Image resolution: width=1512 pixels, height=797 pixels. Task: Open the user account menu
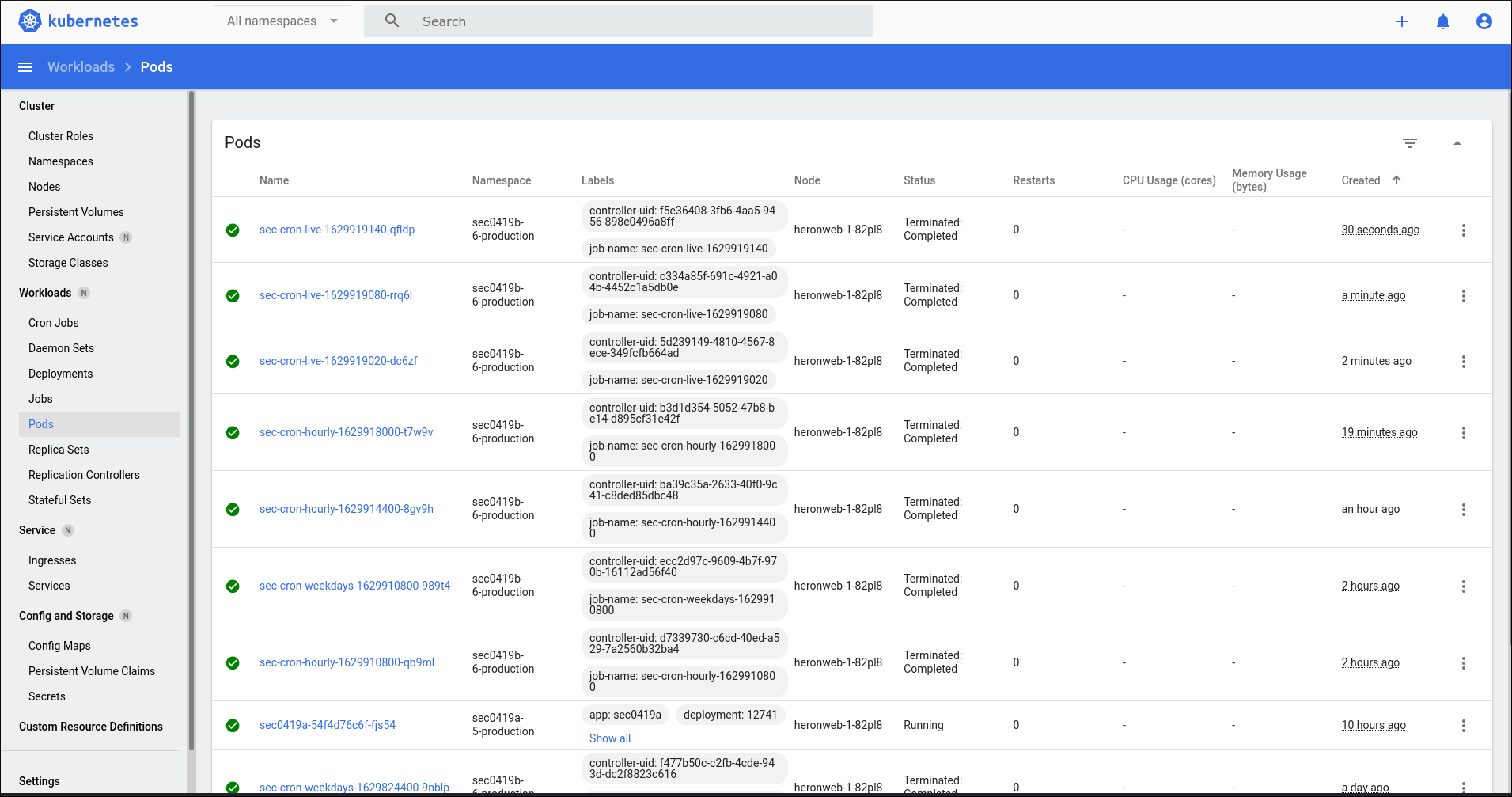pyautogui.click(x=1484, y=21)
